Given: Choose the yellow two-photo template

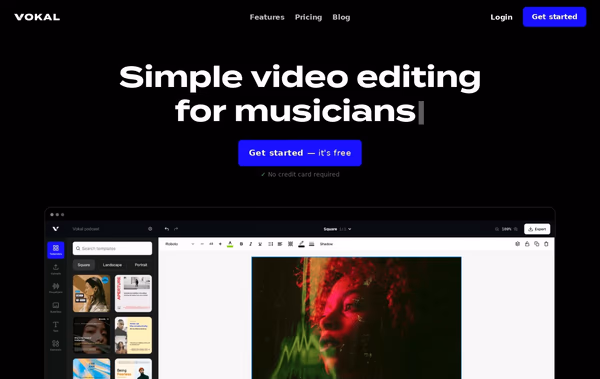Looking at the screenshot, I should click(133, 335).
